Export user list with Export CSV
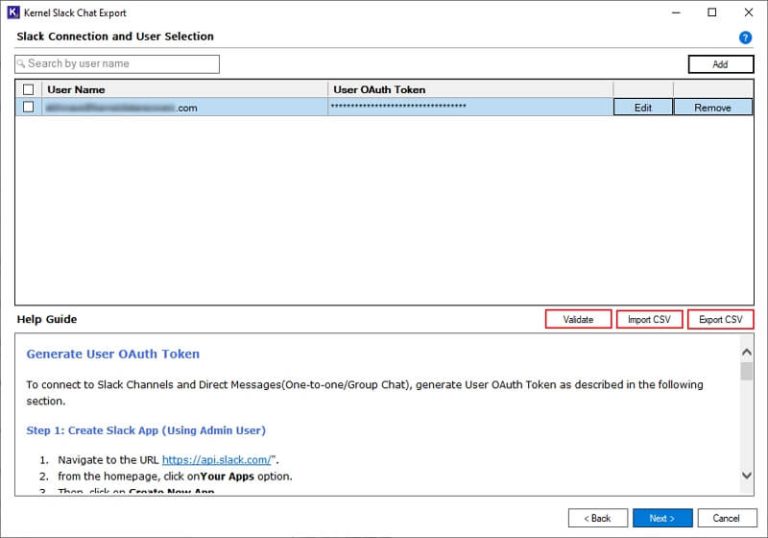The width and height of the screenshot is (768, 538). (x=720, y=320)
